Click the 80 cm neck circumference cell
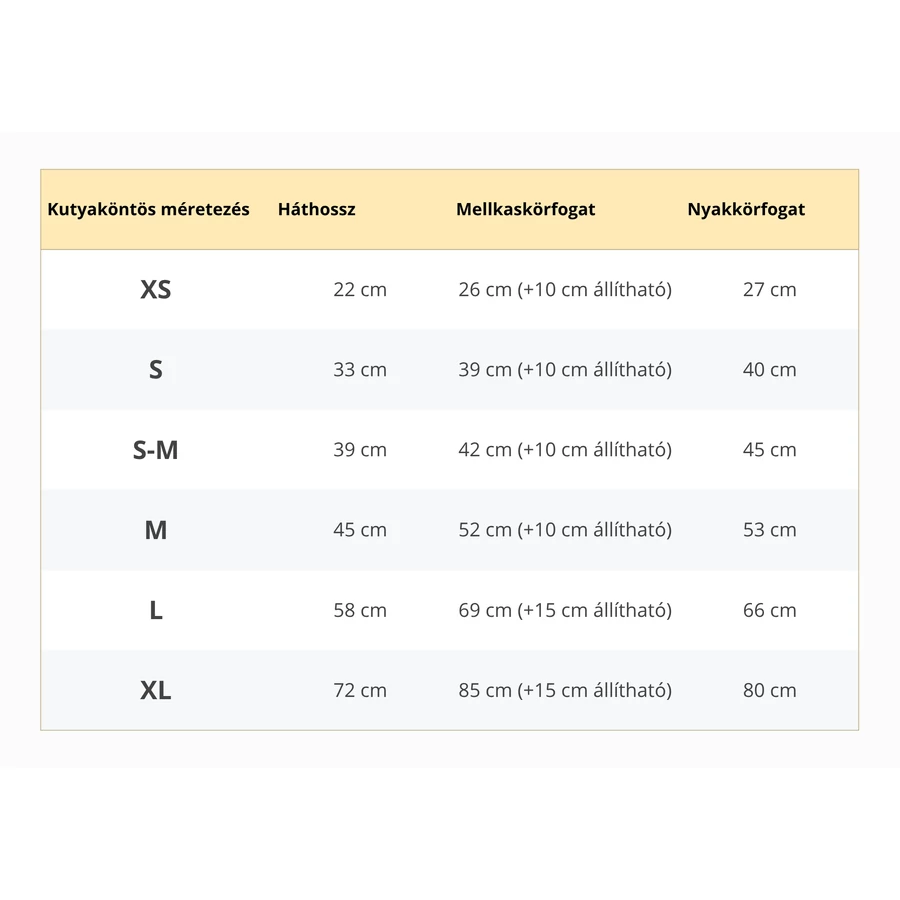This screenshot has width=900, height=900. (x=769, y=690)
